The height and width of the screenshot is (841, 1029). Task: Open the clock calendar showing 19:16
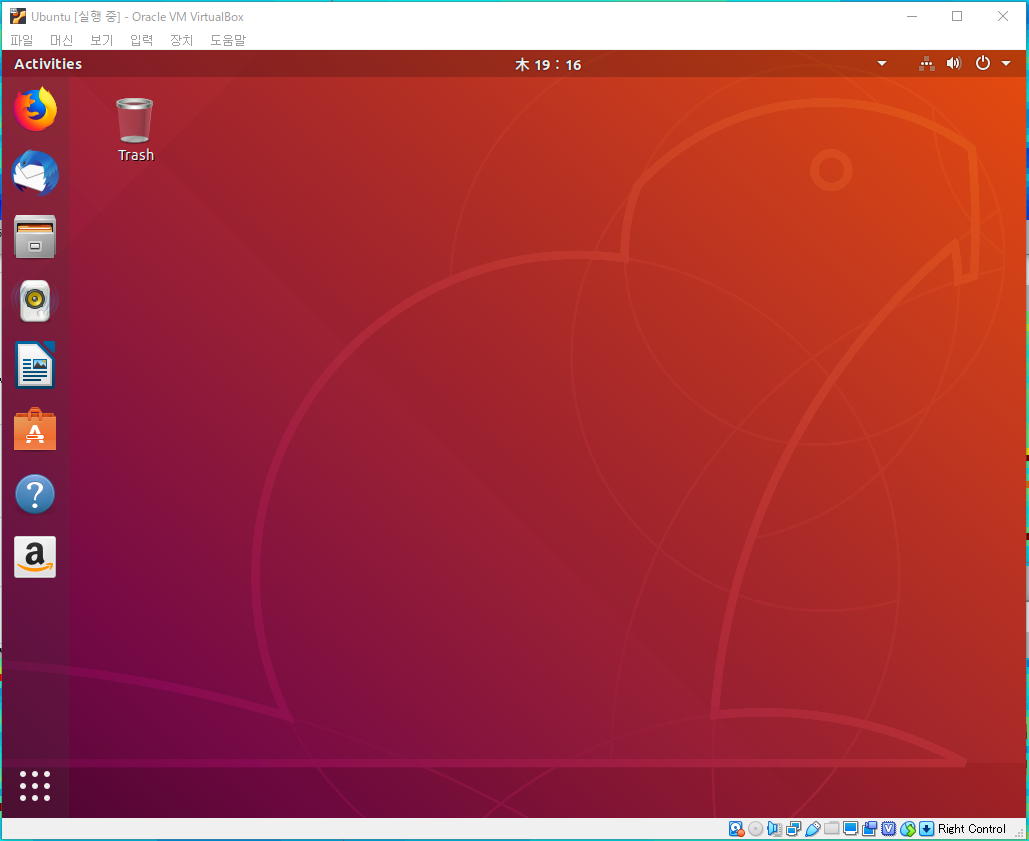548,64
